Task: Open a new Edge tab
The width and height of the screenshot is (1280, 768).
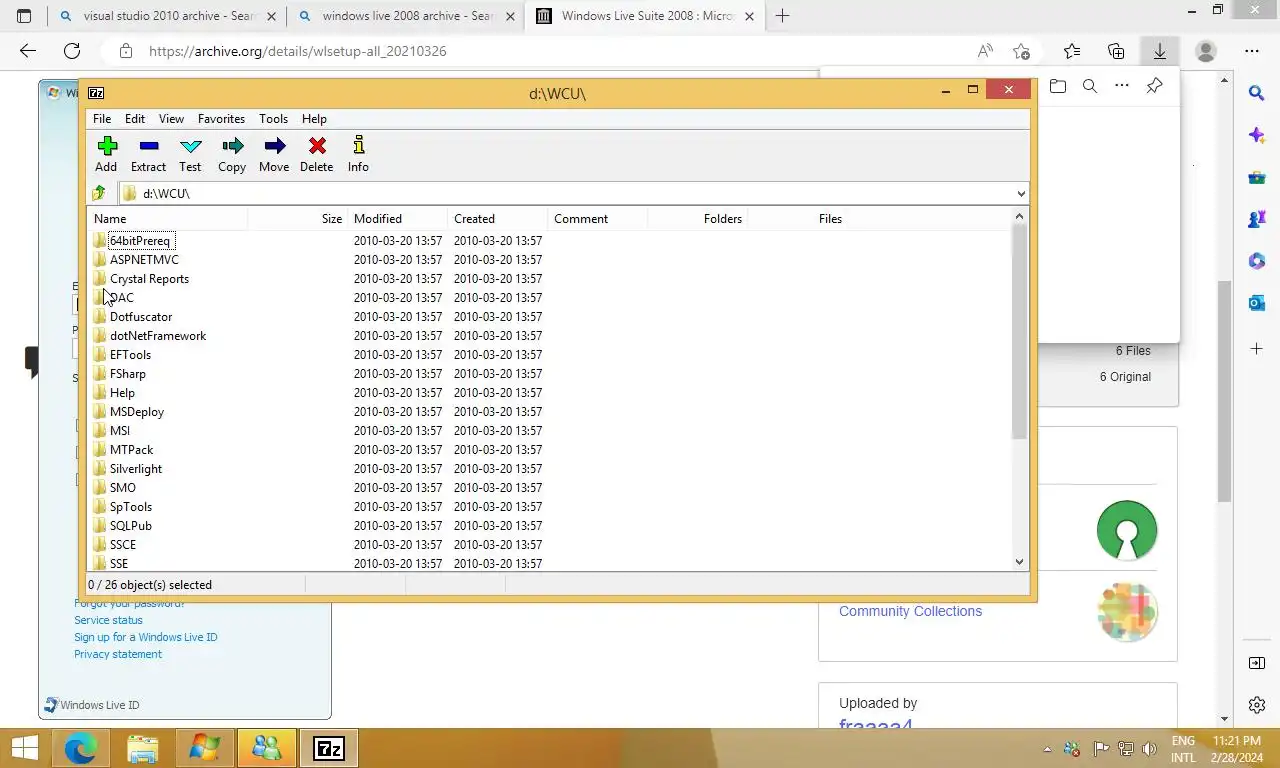Action: 782,16
